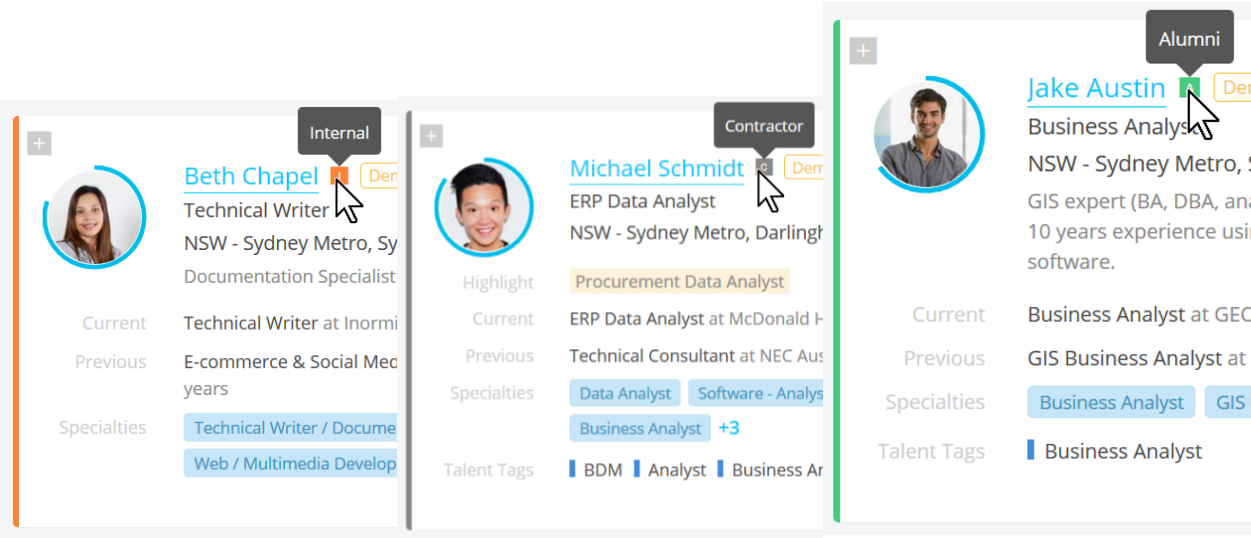Click the Procurement Data Analyst highlight label
The image size is (1251, 538).
coord(680,282)
